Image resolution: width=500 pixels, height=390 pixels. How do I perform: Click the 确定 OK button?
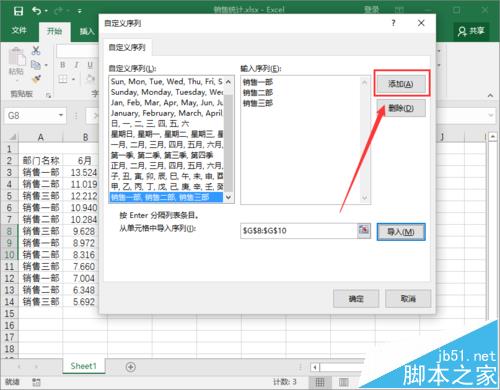click(356, 299)
